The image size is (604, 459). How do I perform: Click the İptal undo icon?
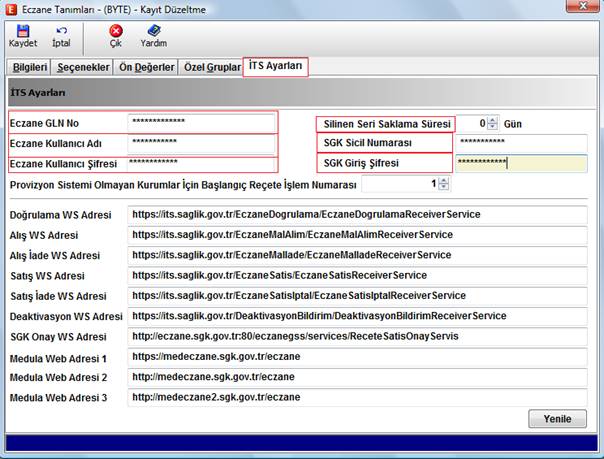pyautogui.click(x=61, y=31)
